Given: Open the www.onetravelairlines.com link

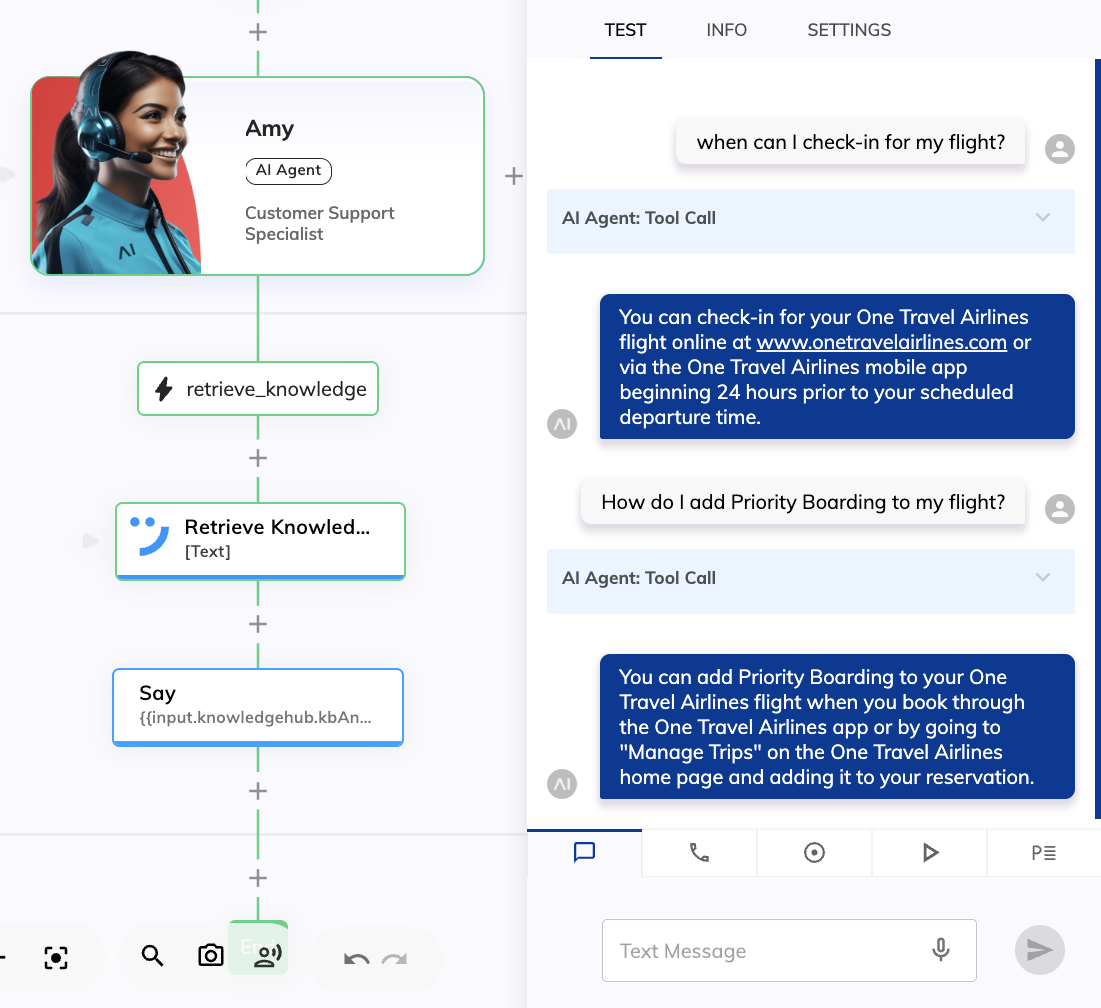Looking at the screenshot, I should pyautogui.click(x=881, y=342).
